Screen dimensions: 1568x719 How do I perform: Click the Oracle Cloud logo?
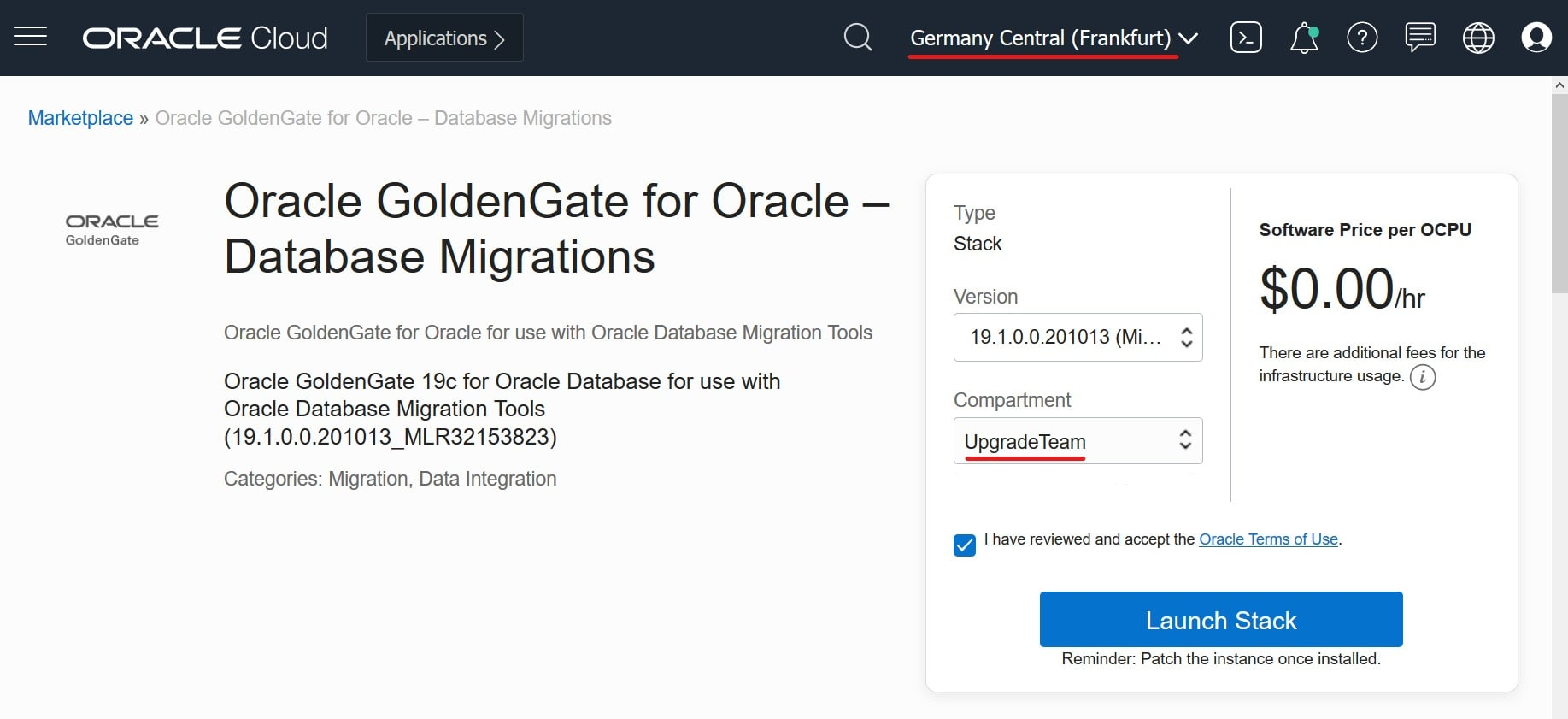[205, 38]
